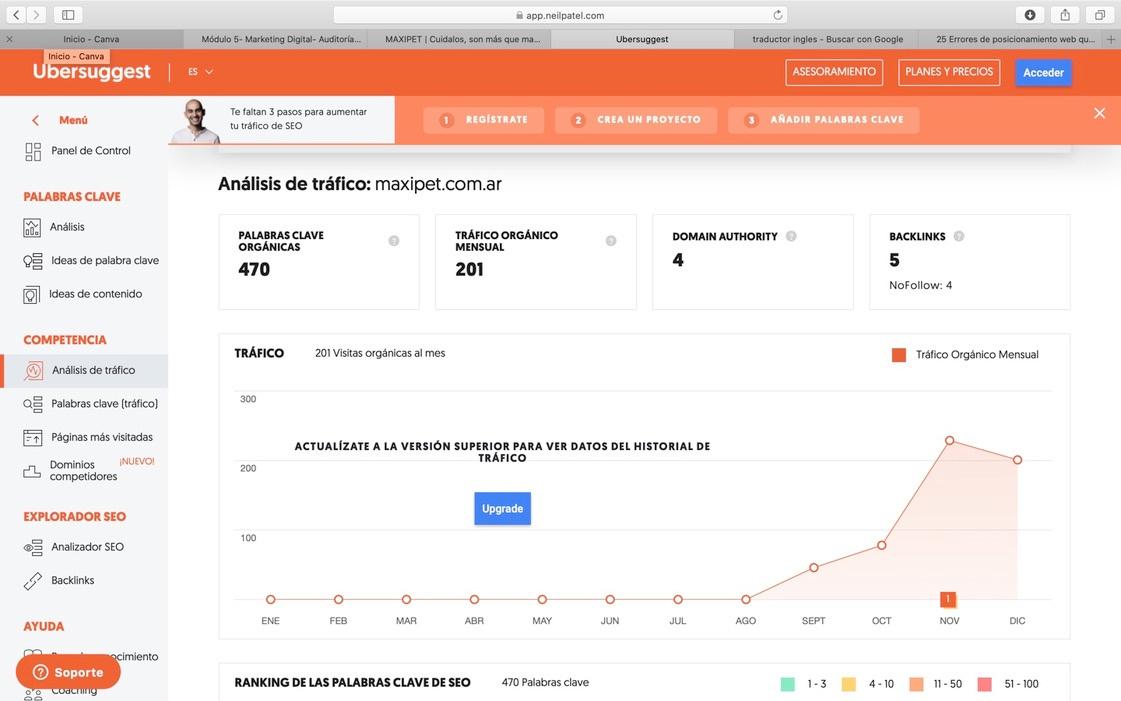
Task: Click the ASESORAMIENTO button
Action: (834, 72)
